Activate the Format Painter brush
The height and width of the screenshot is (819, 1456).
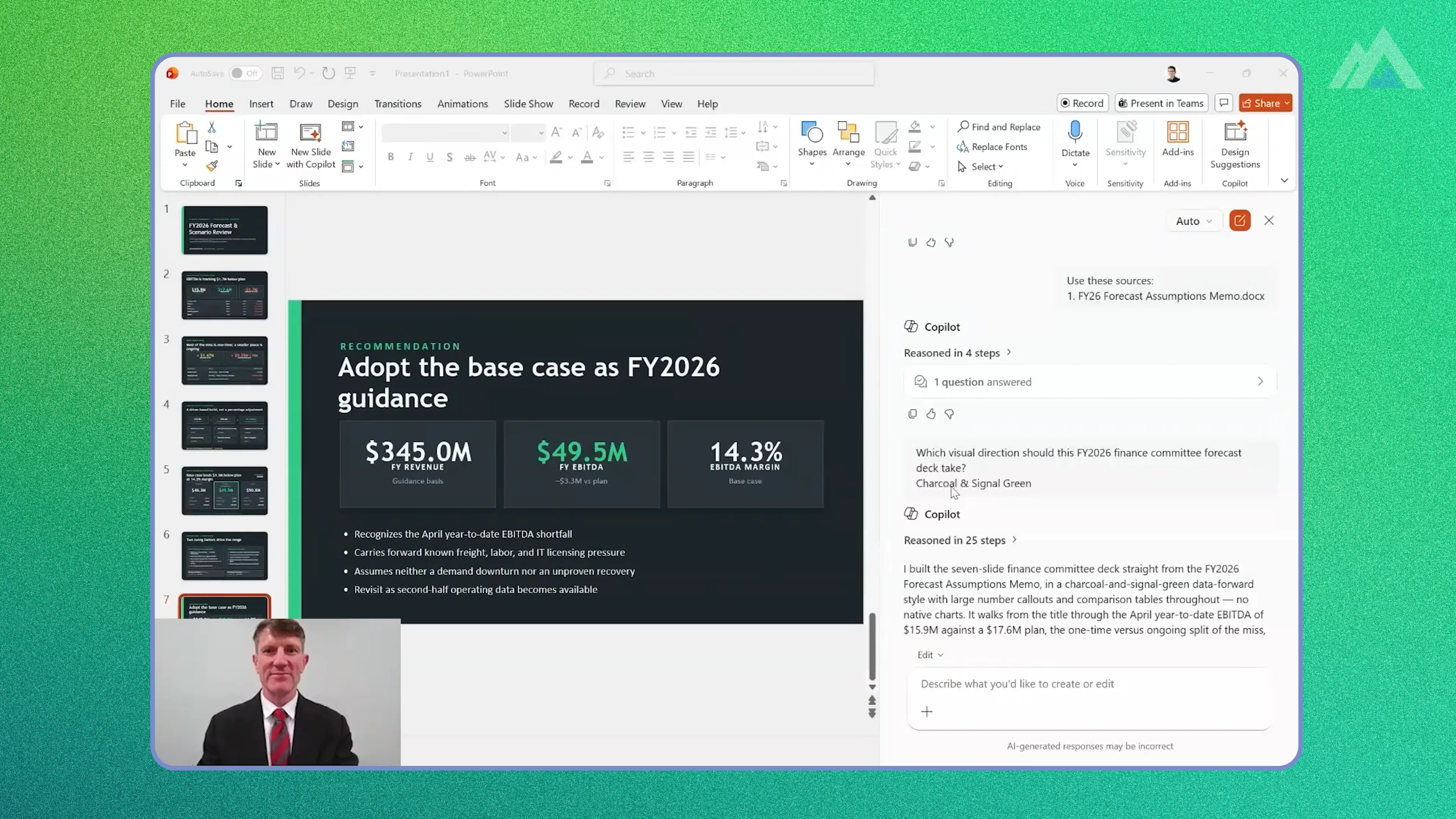tap(212, 166)
